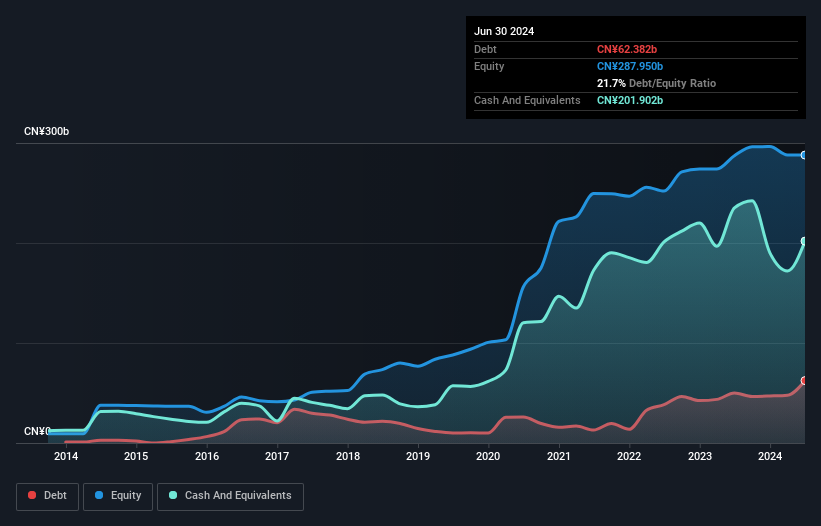Image resolution: width=821 pixels, height=526 pixels.
Task: Click the teal Cash endpoint marker
Action: click(x=804, y=241)
